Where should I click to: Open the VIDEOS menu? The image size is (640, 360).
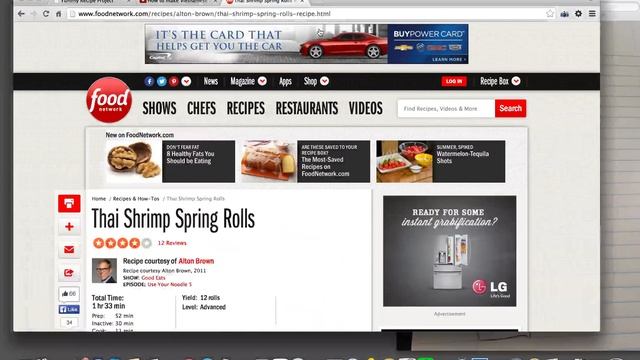pyautogui.click(x=366, y=108)
